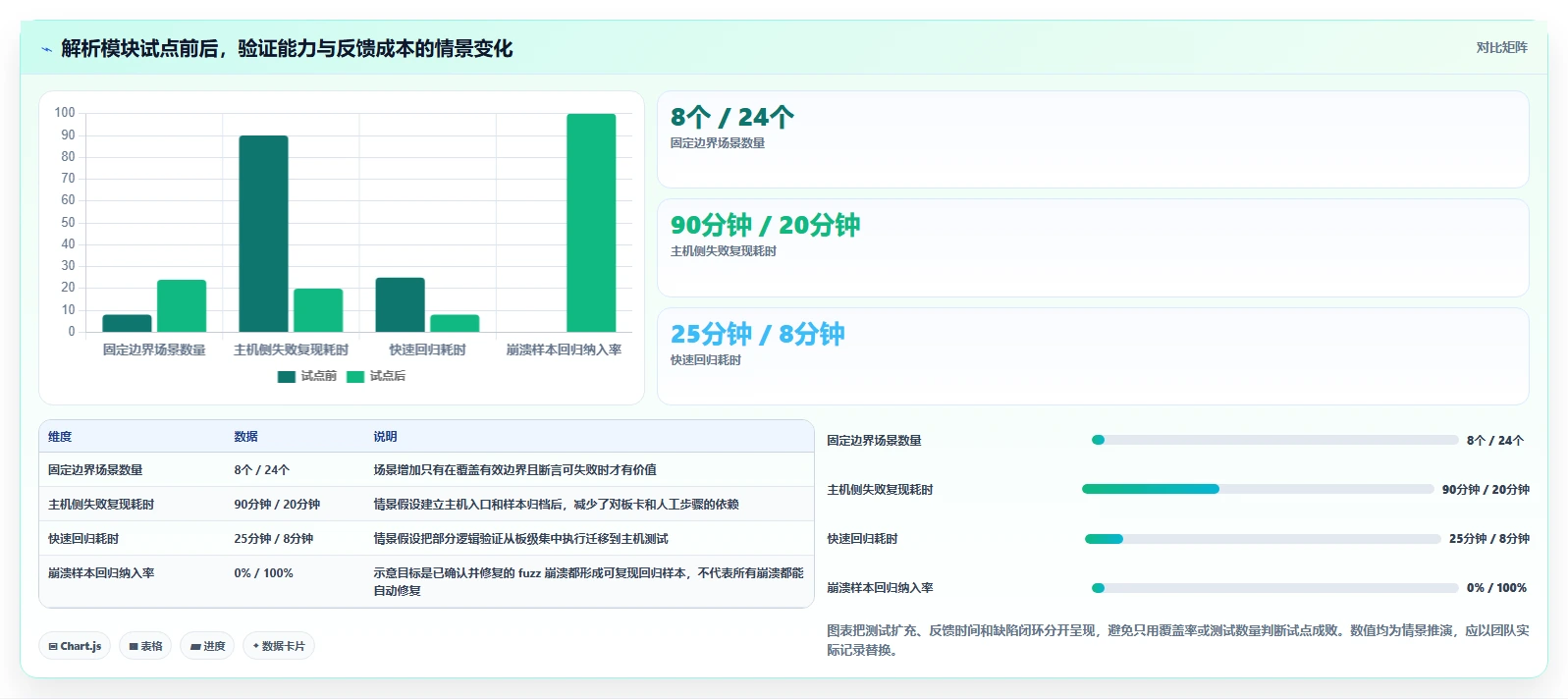Click the 试点后 bar for 快速回归耗时
The image size is (1568, 699).
pyautogui.click(x=455, y=323)
